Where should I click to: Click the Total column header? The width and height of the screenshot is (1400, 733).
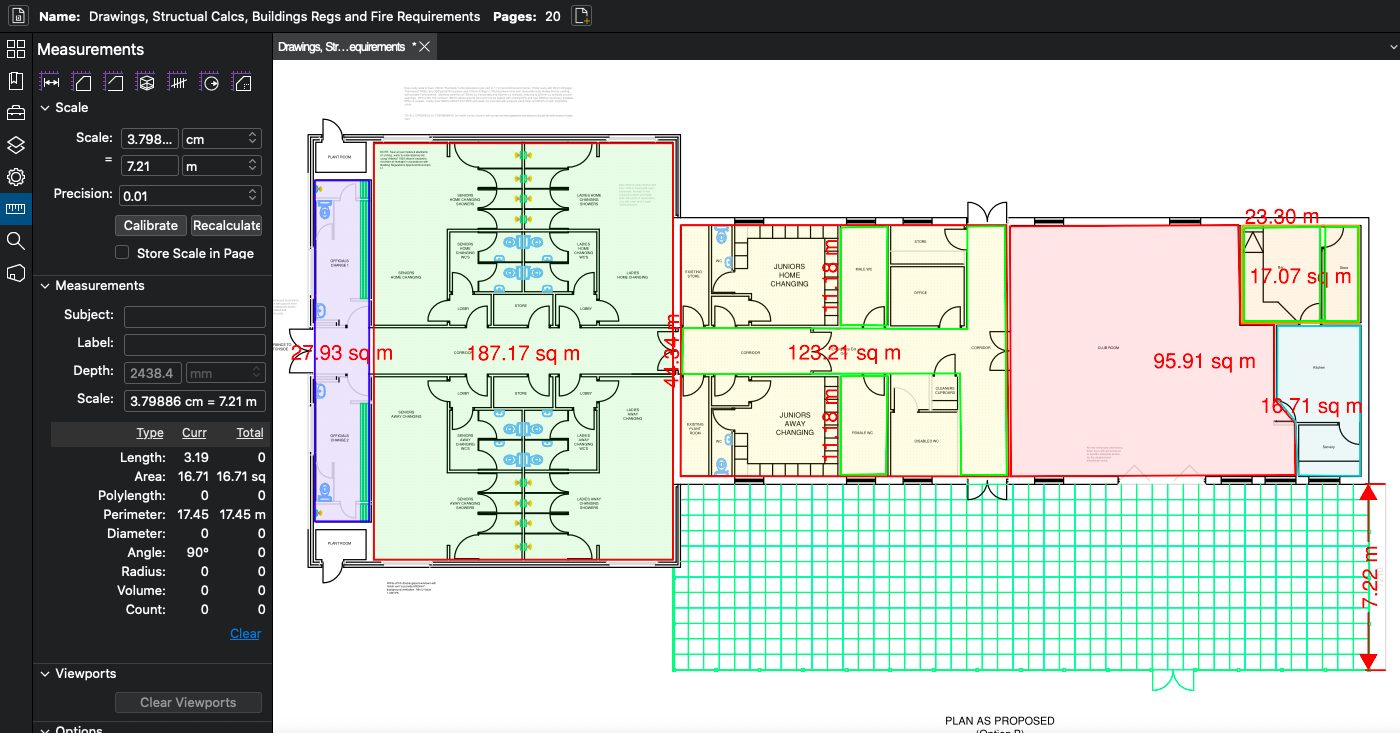pyautogui.click(x=250, y=433)
